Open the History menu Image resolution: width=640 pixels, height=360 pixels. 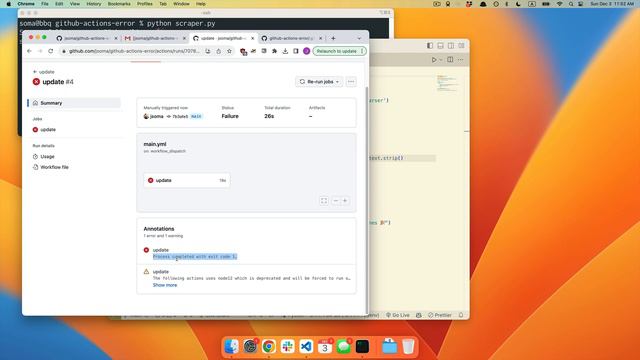click(93, 4)
